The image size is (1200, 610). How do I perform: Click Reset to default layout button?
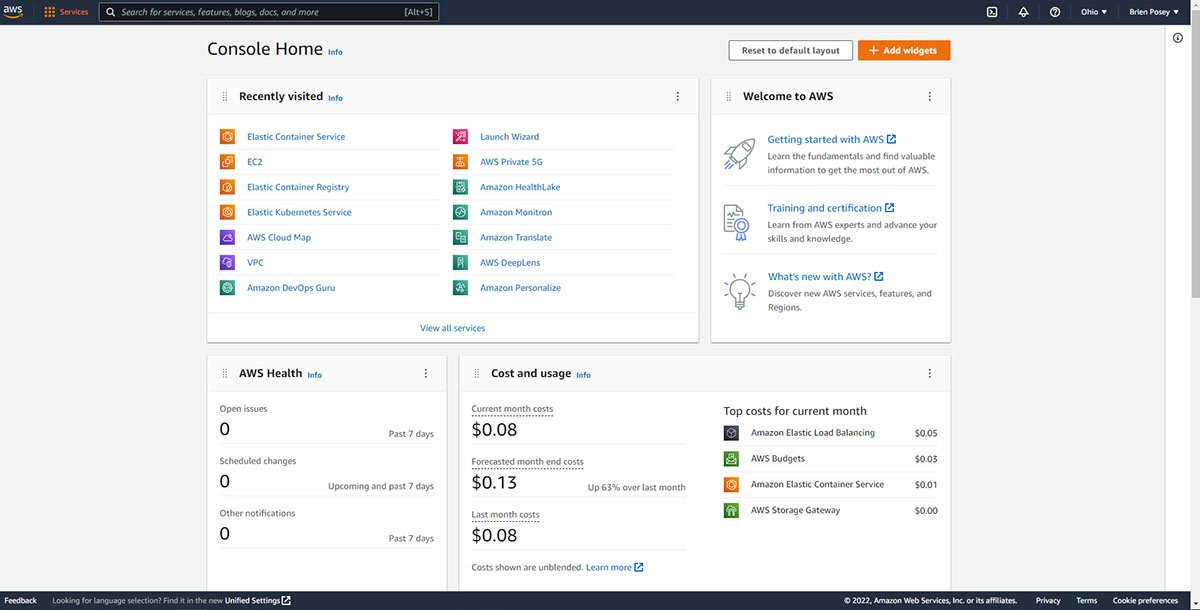[x=791, y=50]
